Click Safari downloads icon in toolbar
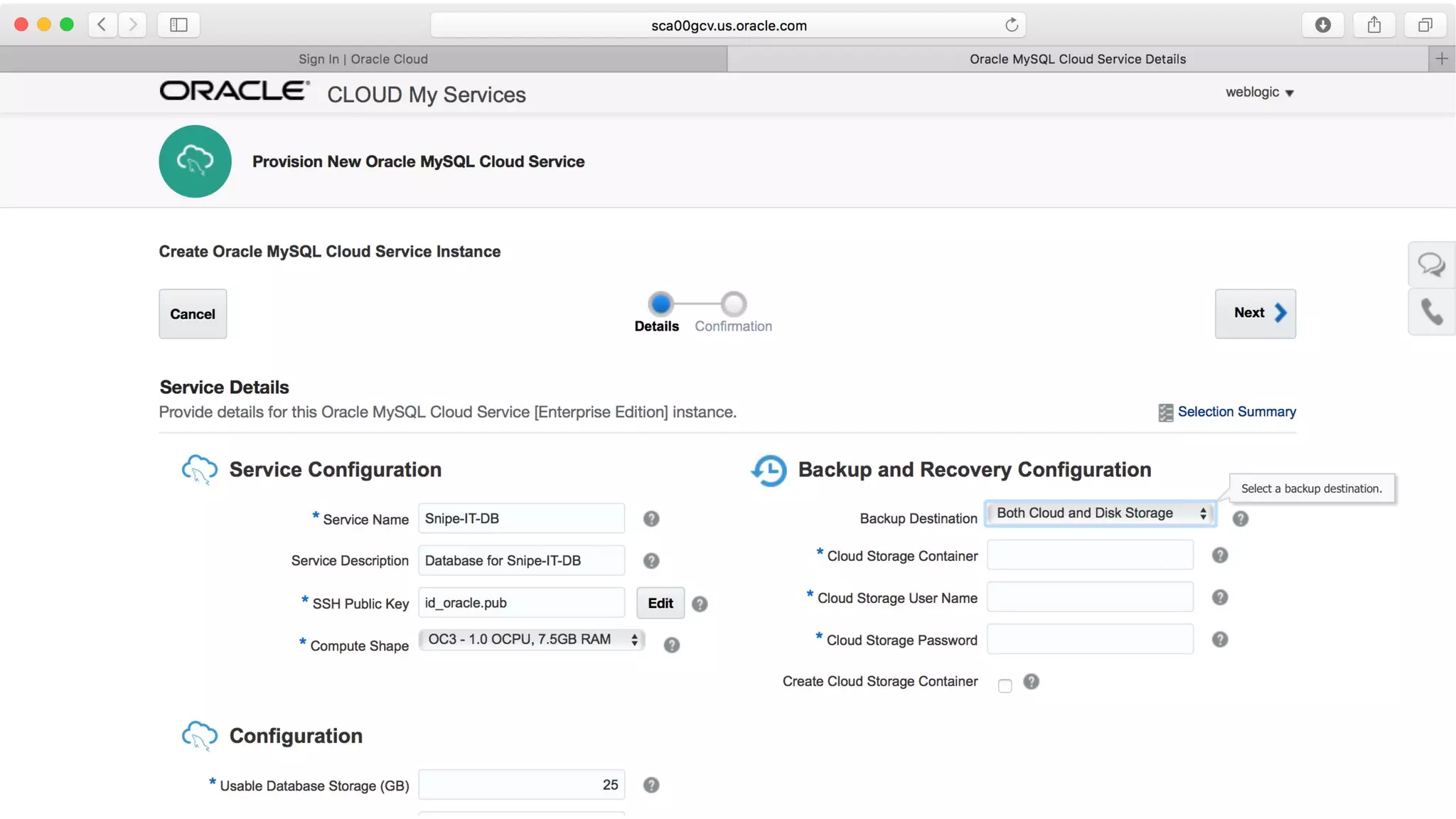This screenshot has height=819, width=1456. pyautogui.click(x=1322, y=25)
